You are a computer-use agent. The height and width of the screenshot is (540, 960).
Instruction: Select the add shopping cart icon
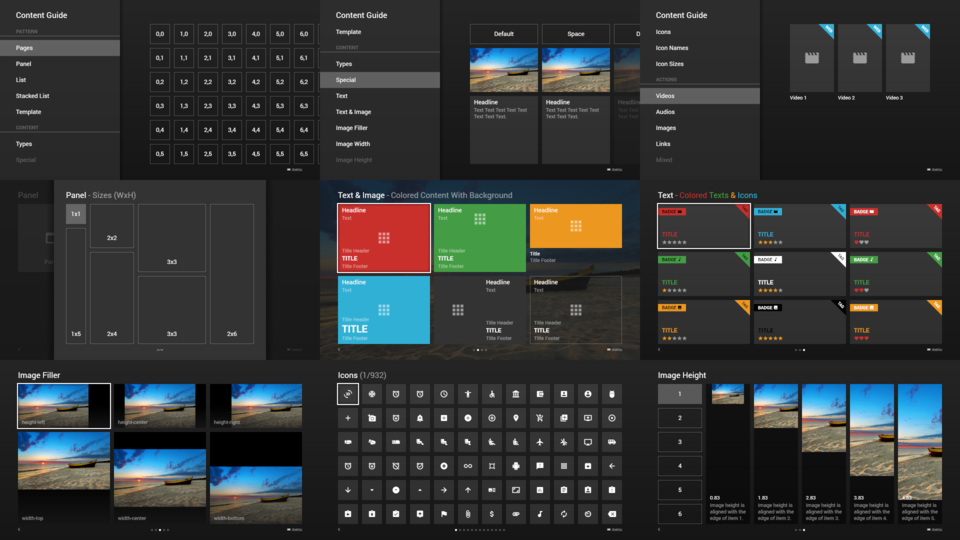point(540,418)
